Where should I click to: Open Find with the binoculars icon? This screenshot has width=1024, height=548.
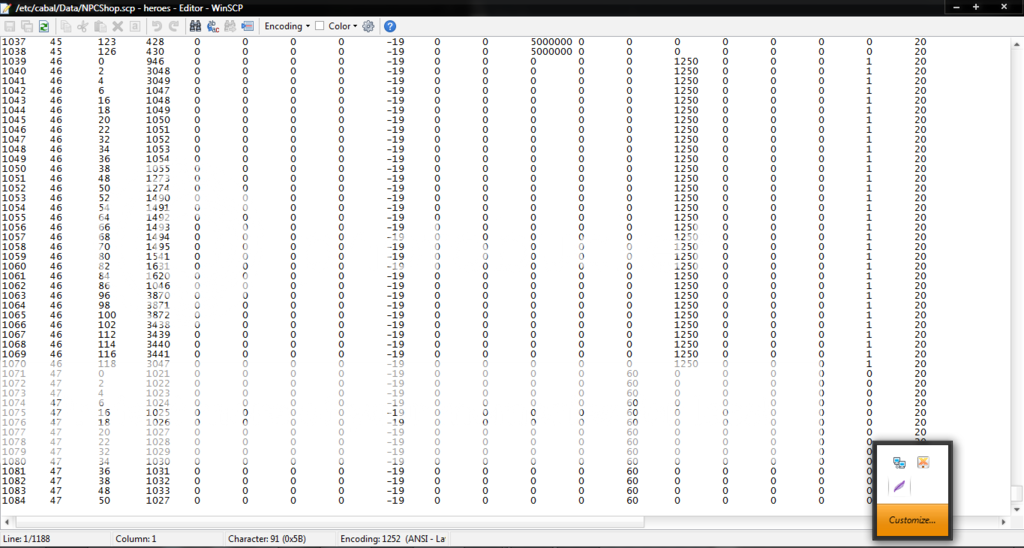tap(197, 26)
